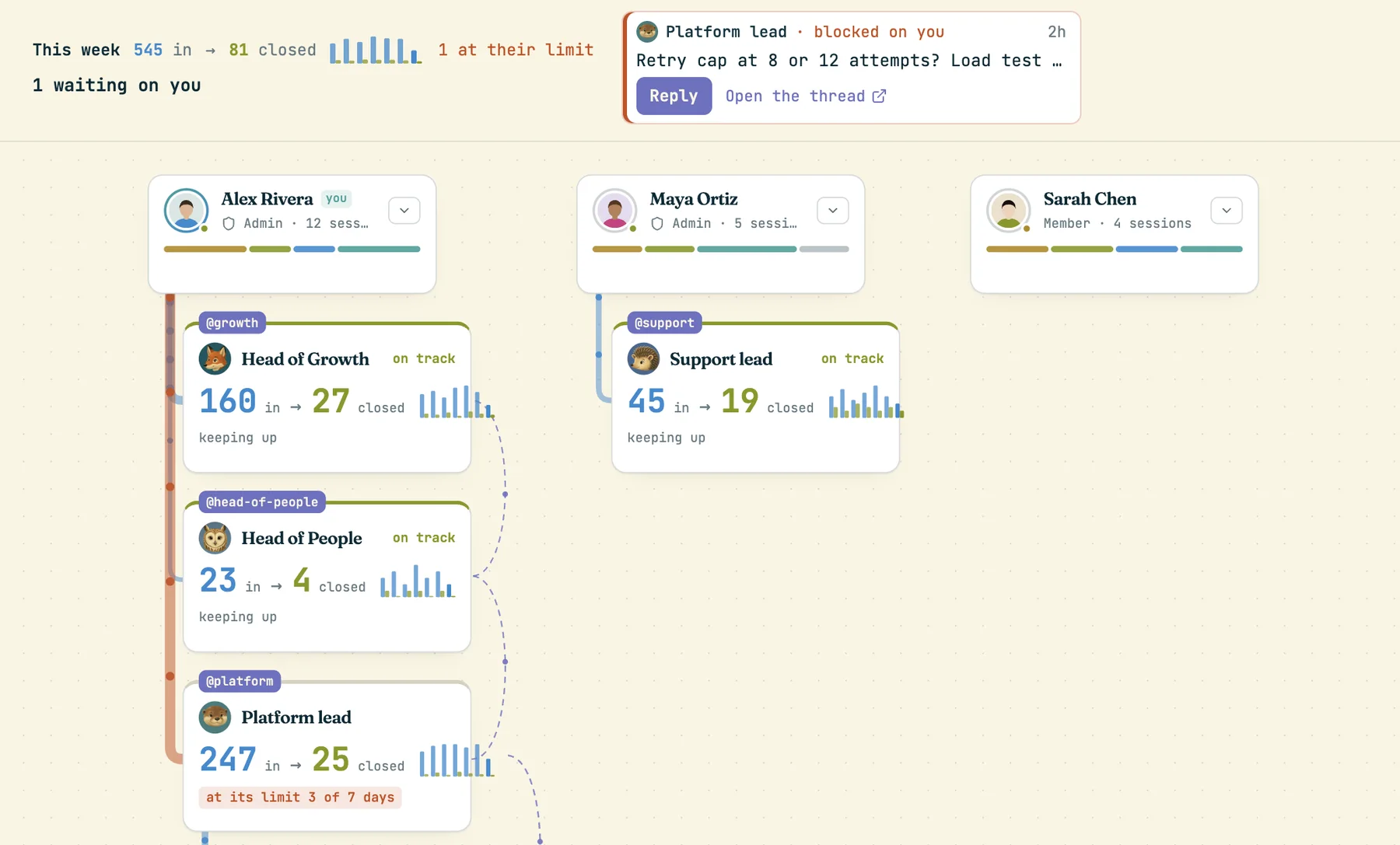Click the Head of Growth 'on track' status
1400x845 pixels.
pyautogui.click(x=424, y=359)
